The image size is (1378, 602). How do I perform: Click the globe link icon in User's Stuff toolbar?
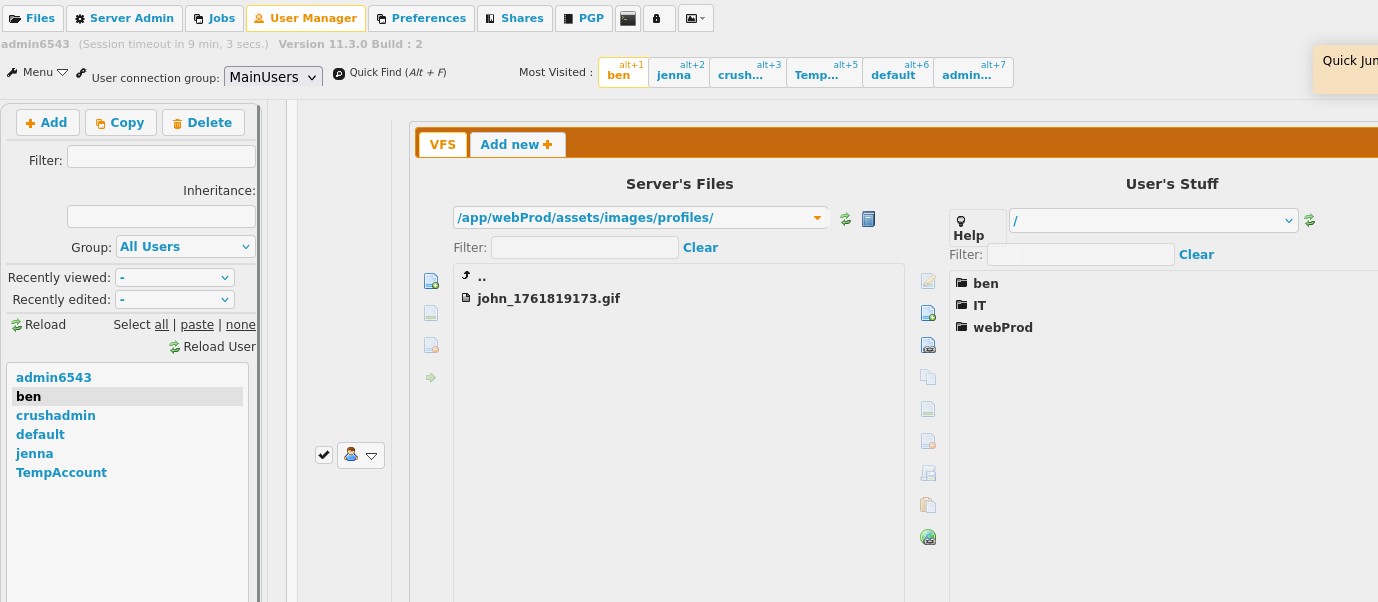pos(928,537)
